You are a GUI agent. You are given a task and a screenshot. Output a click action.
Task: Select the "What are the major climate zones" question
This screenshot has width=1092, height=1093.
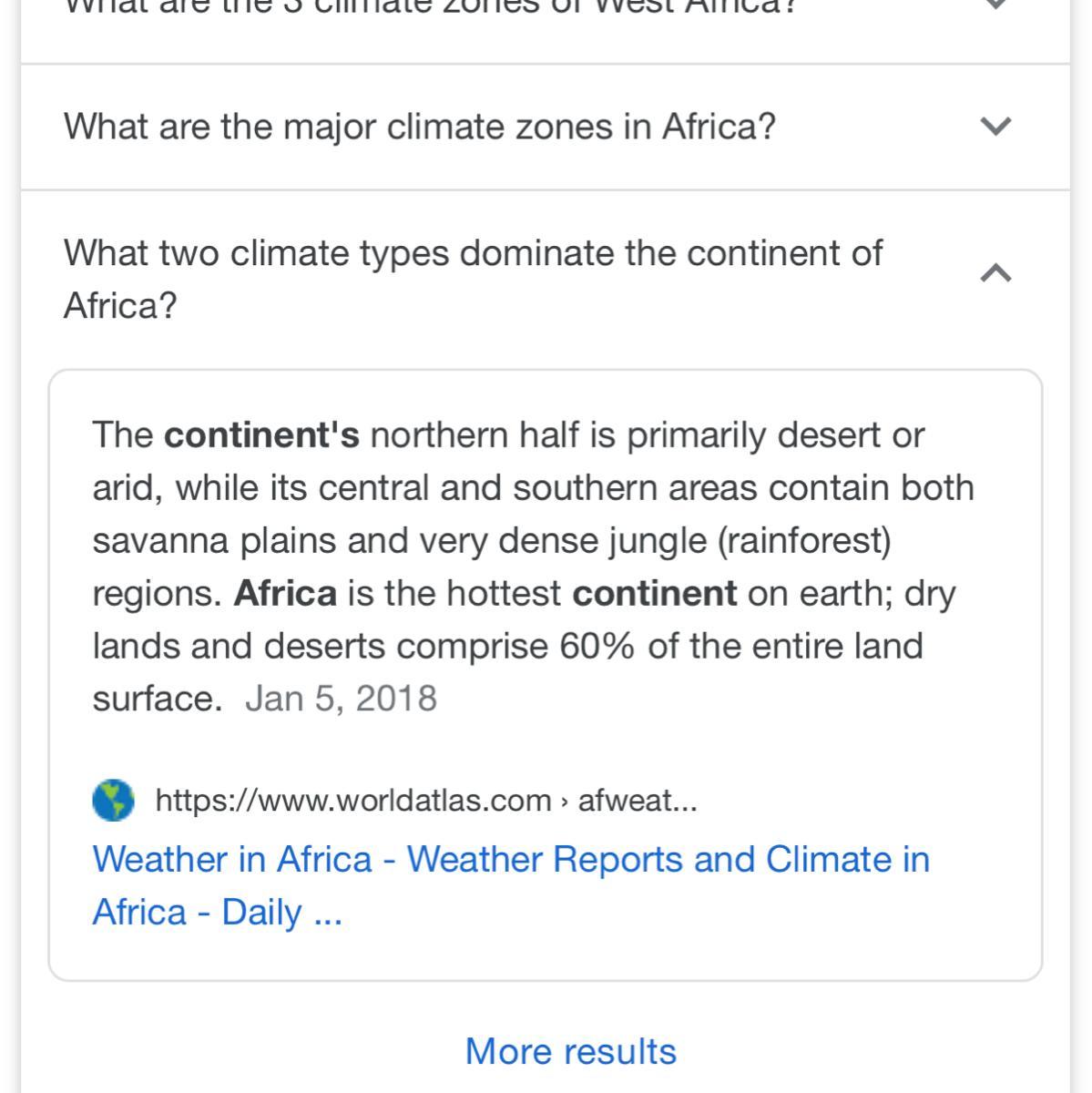tap(420, 126)
